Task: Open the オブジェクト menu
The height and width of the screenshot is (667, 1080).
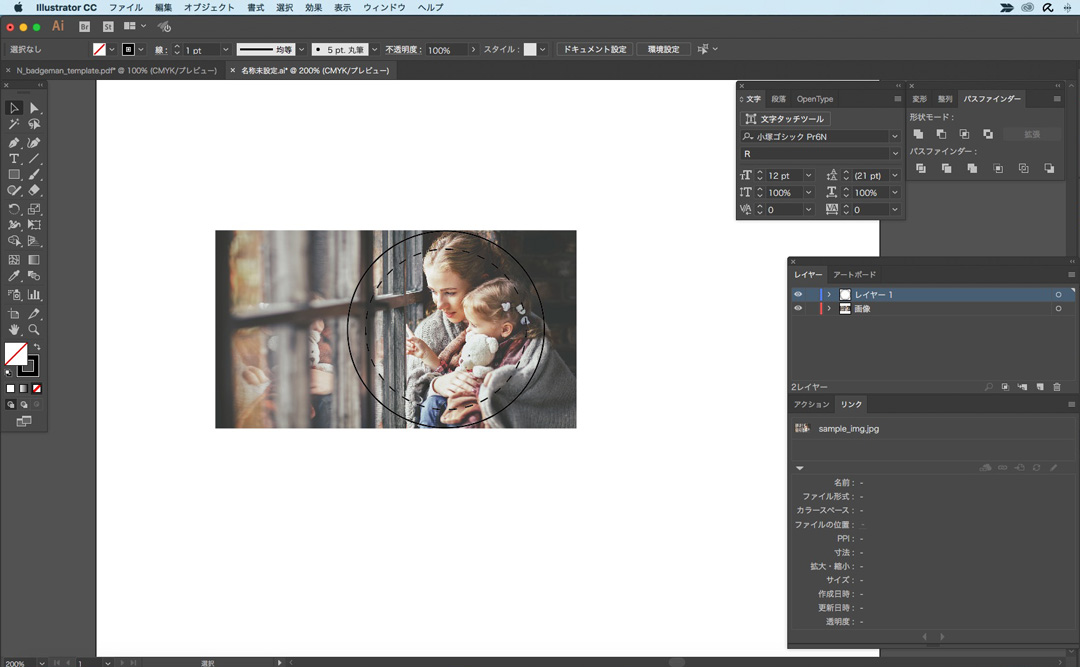Action: (210, 7)
